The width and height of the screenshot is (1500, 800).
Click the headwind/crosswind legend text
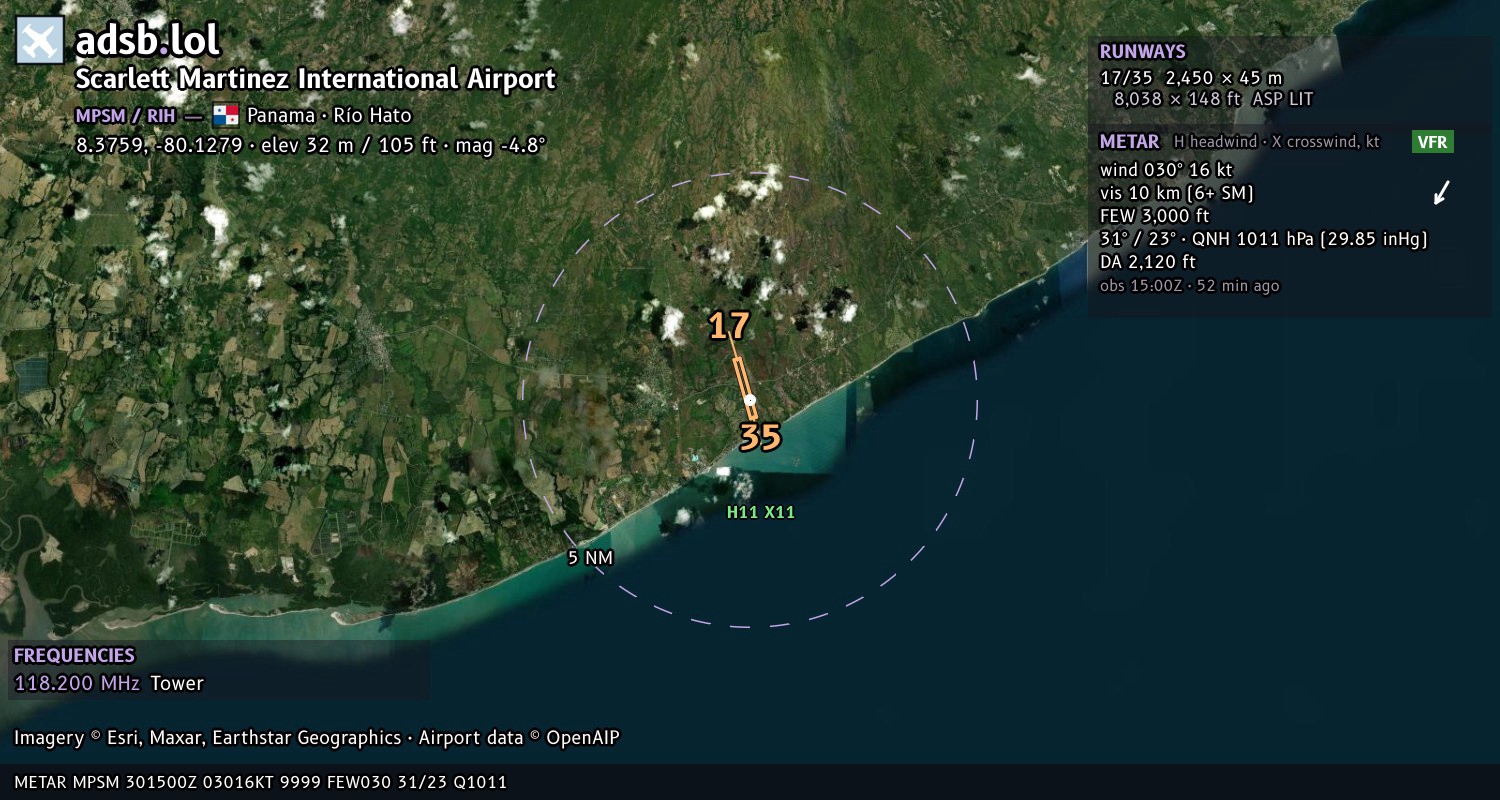pyautogui.click(x=1277, y=142)
